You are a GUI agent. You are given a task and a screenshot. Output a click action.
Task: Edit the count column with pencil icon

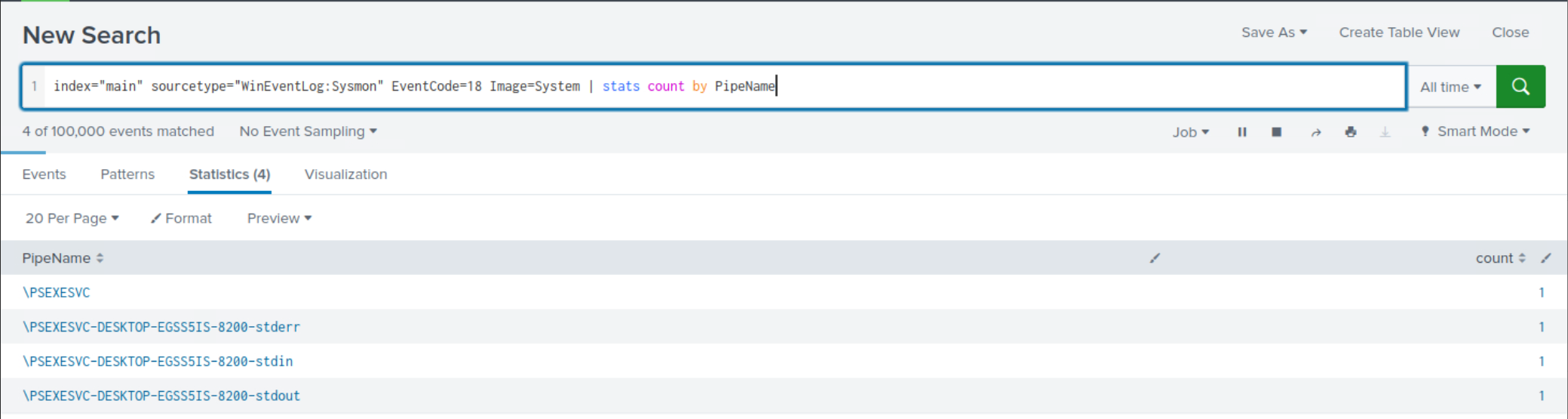[1545, 258]
